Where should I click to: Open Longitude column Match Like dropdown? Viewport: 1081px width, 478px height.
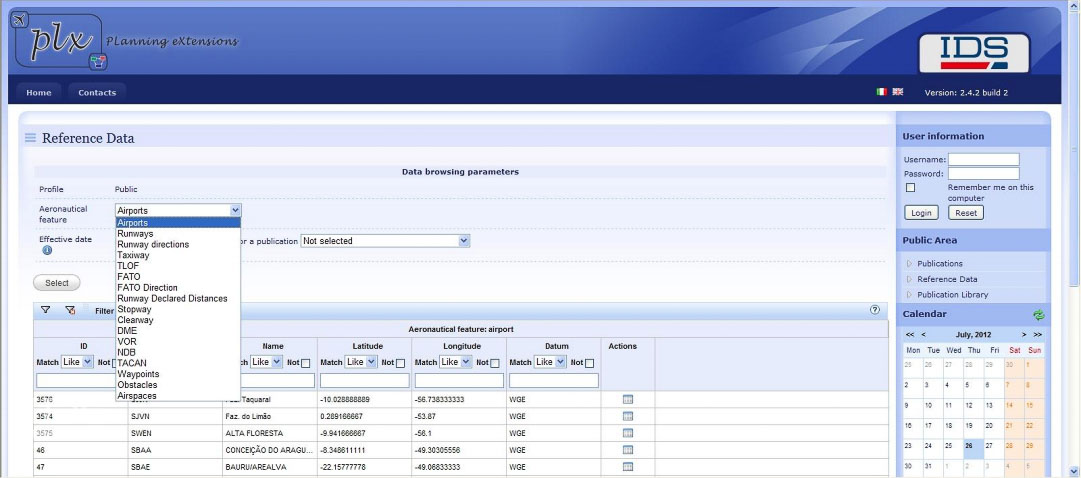(x=456, y=361)
